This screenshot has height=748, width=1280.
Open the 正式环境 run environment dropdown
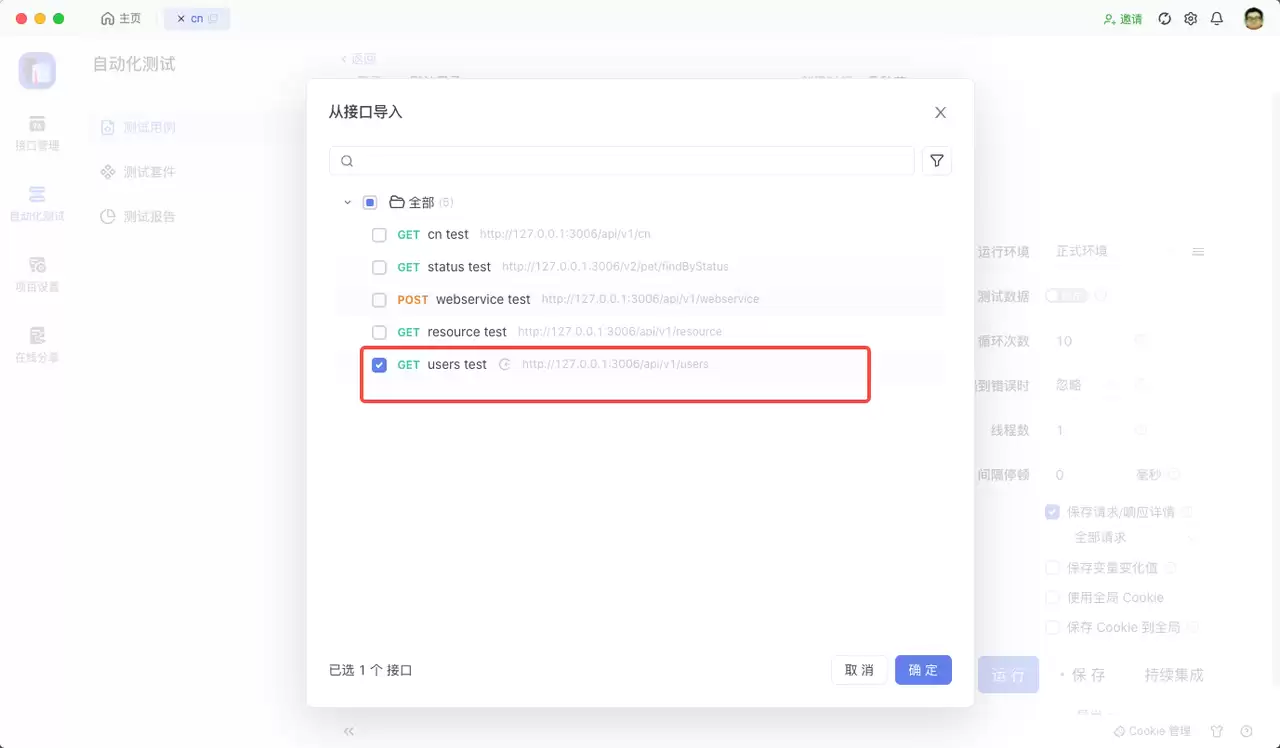[1116, 252]
